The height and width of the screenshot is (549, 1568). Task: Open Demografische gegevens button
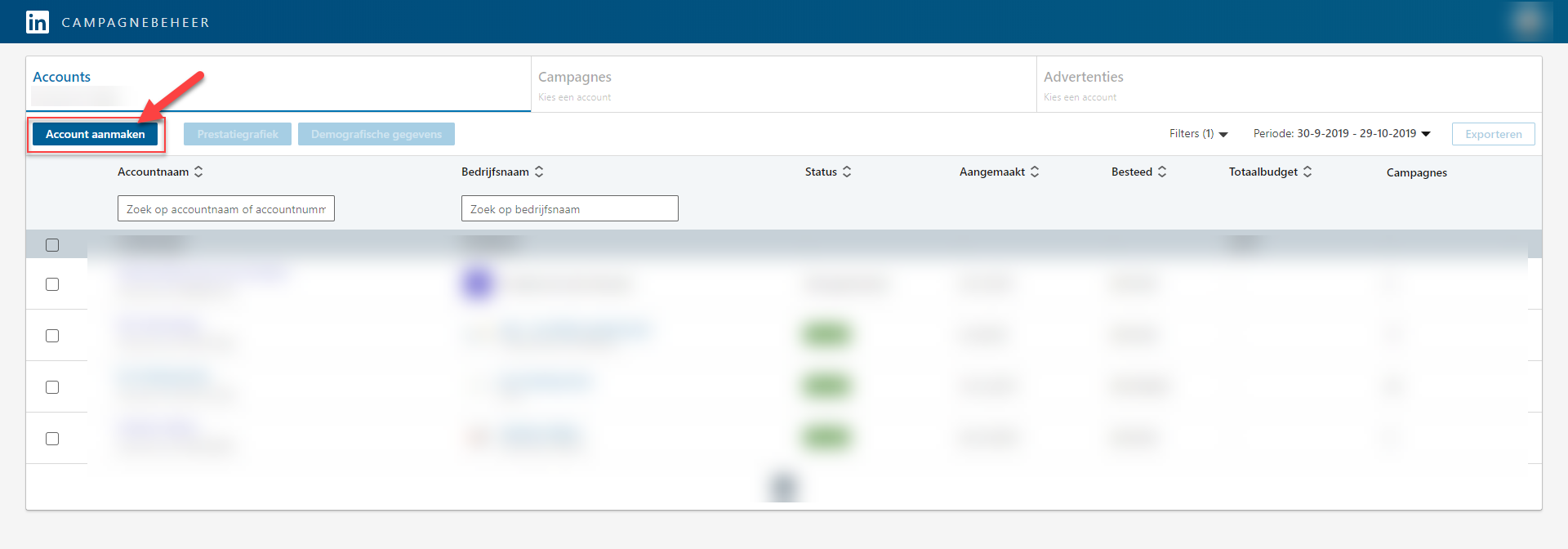pos(376,134)
